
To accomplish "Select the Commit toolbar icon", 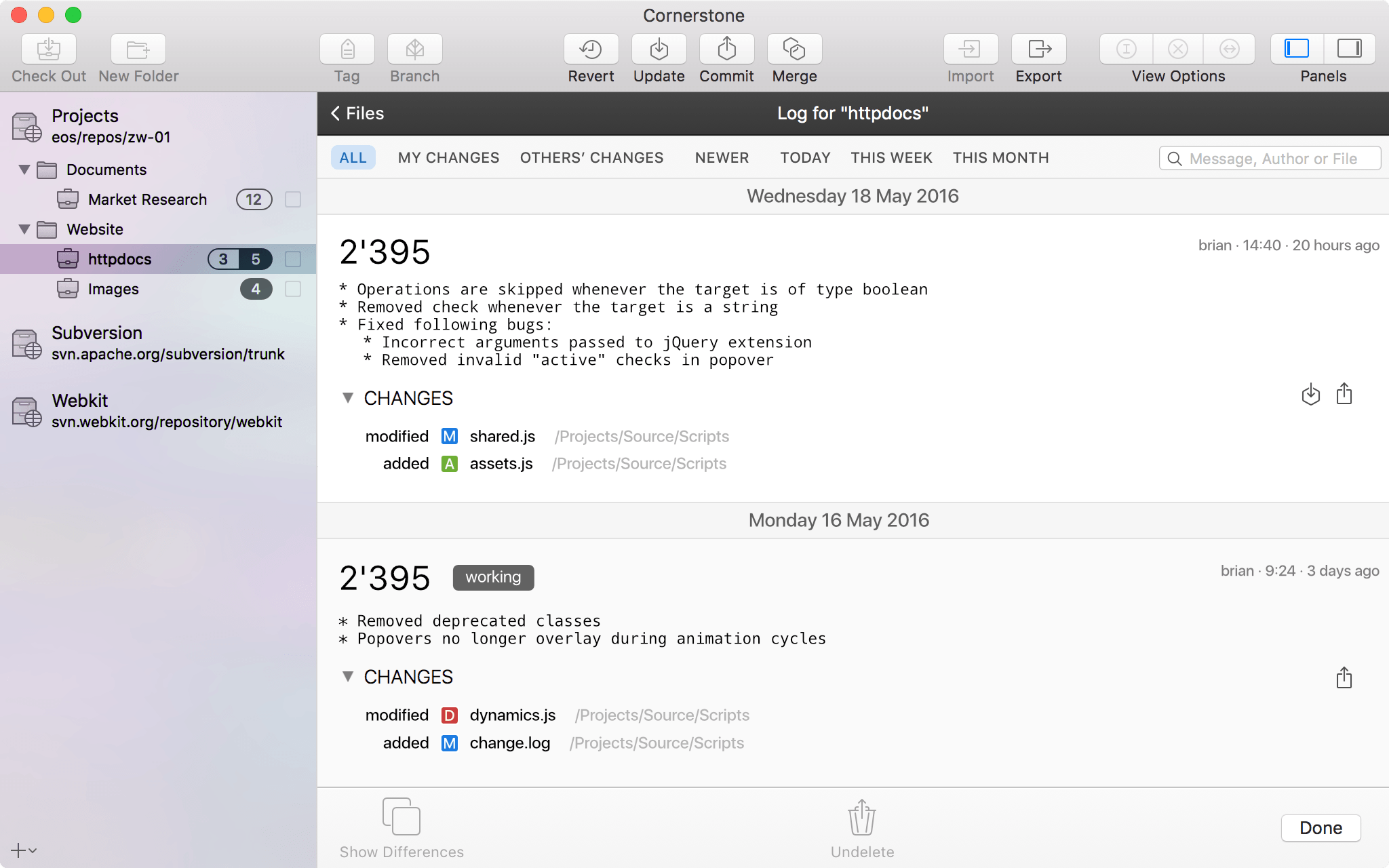I will click(x=726, y=49).
